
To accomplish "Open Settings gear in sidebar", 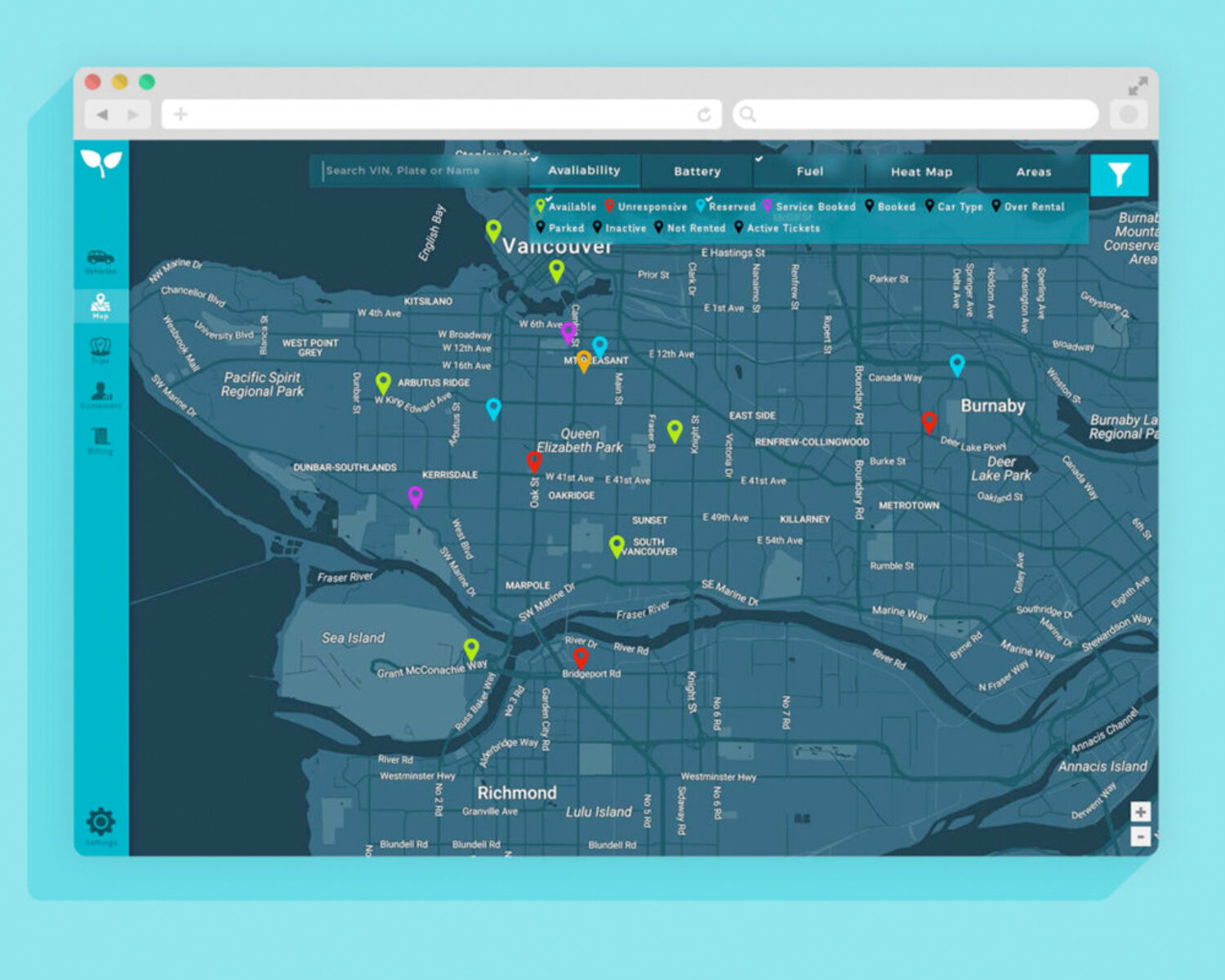I will 100,823.
